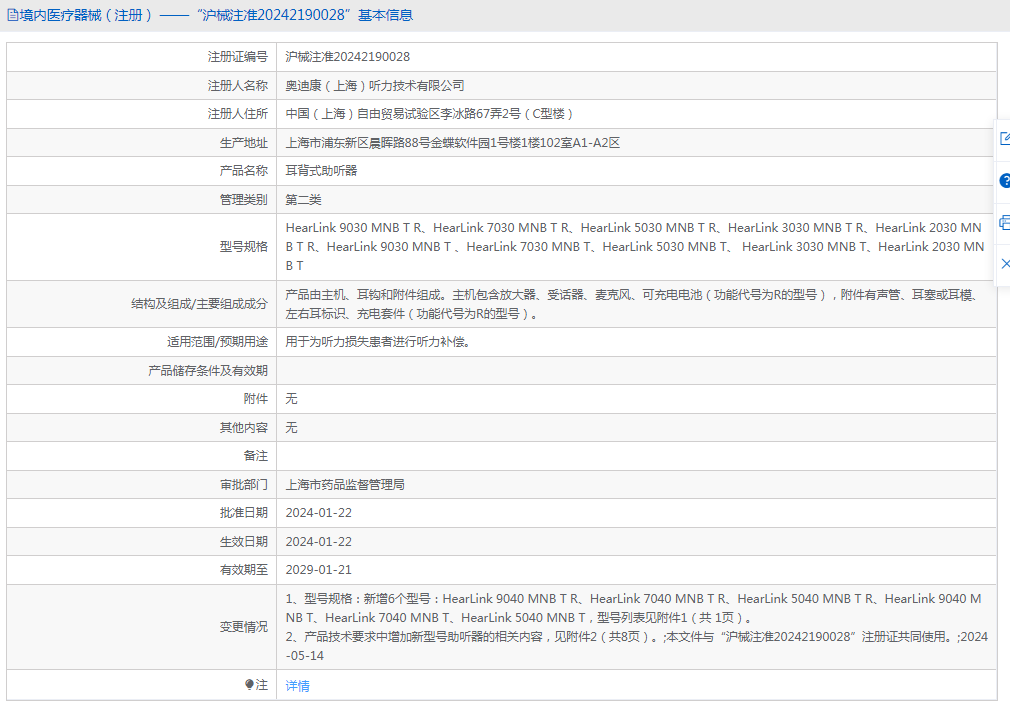Click the 注册证编号 label
Image resolution: width=1010 pixels, height=709 pixels.
coord(238,57)
